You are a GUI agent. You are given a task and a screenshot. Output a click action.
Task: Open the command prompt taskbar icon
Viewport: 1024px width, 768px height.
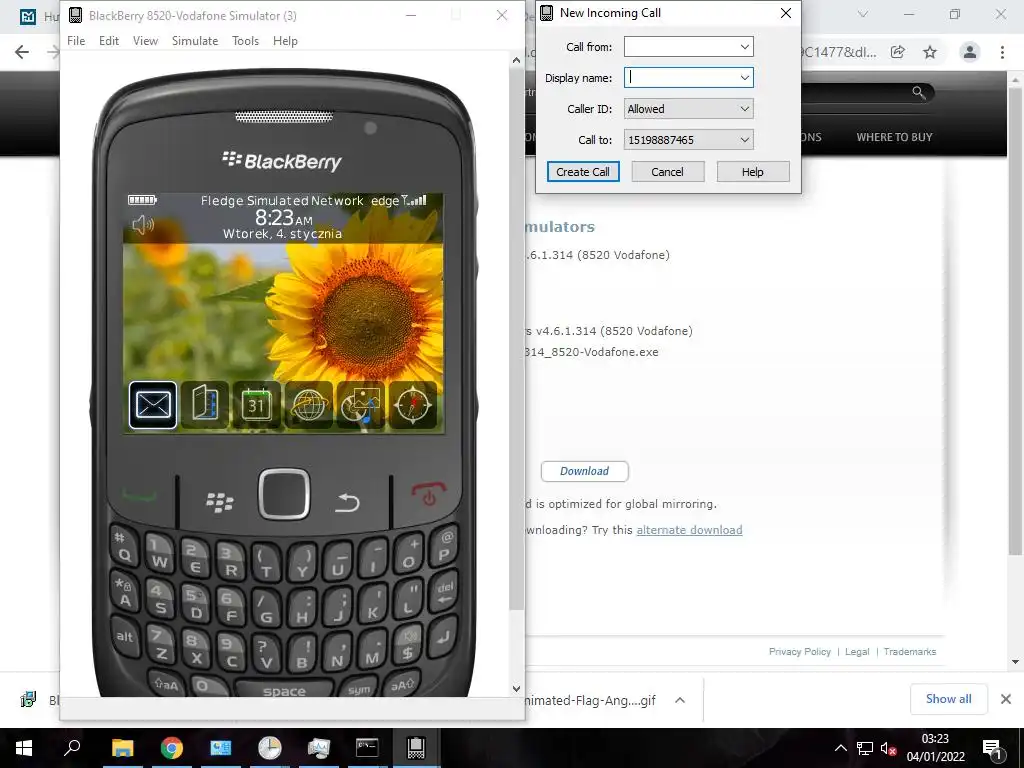[x=367, y=748]
